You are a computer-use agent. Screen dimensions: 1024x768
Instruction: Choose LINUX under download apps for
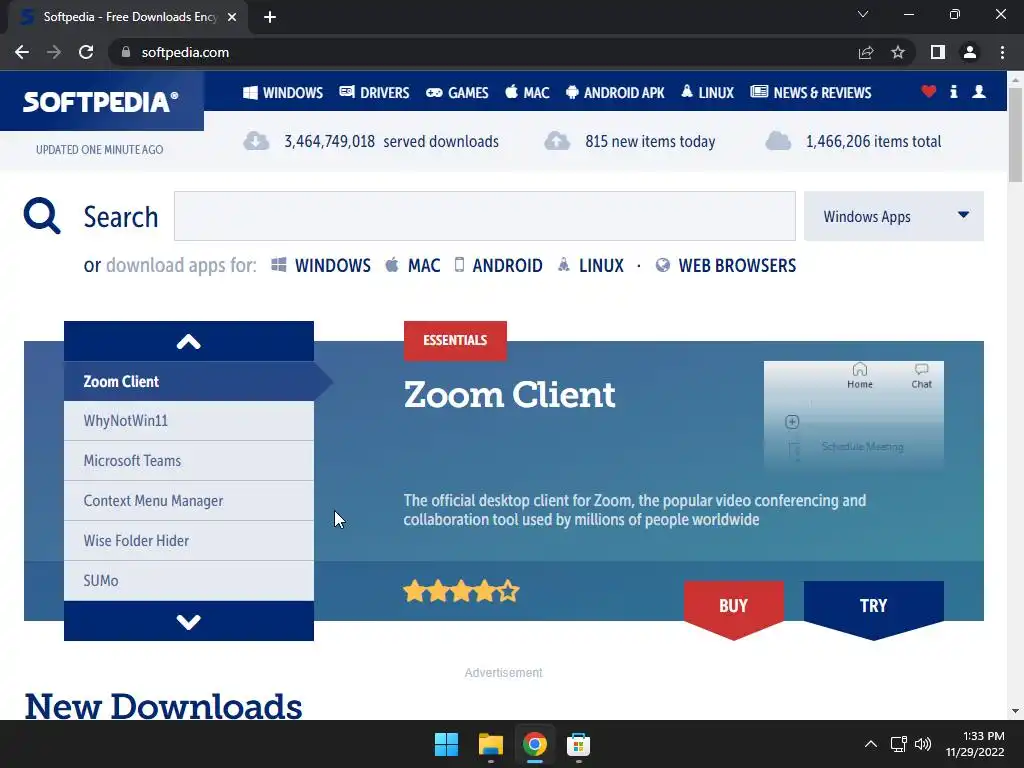(590, 265)
